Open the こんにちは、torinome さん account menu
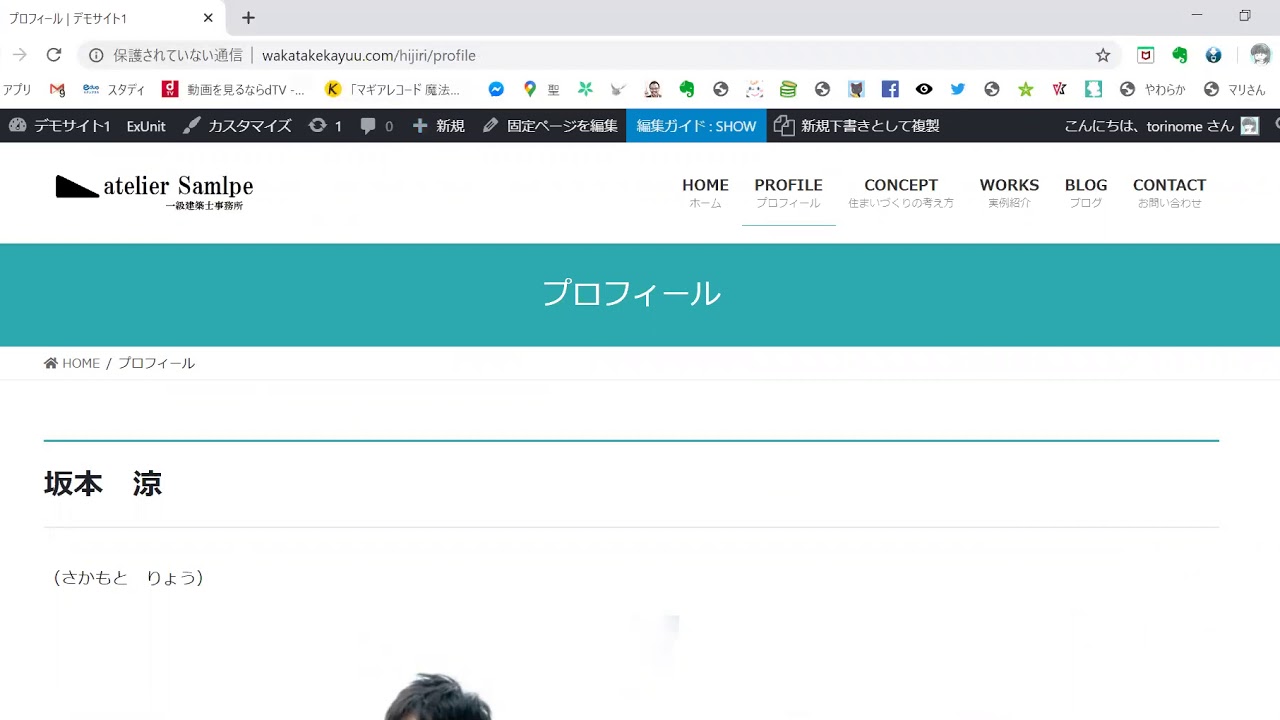1280x720 pixels. pos(1160,126)
